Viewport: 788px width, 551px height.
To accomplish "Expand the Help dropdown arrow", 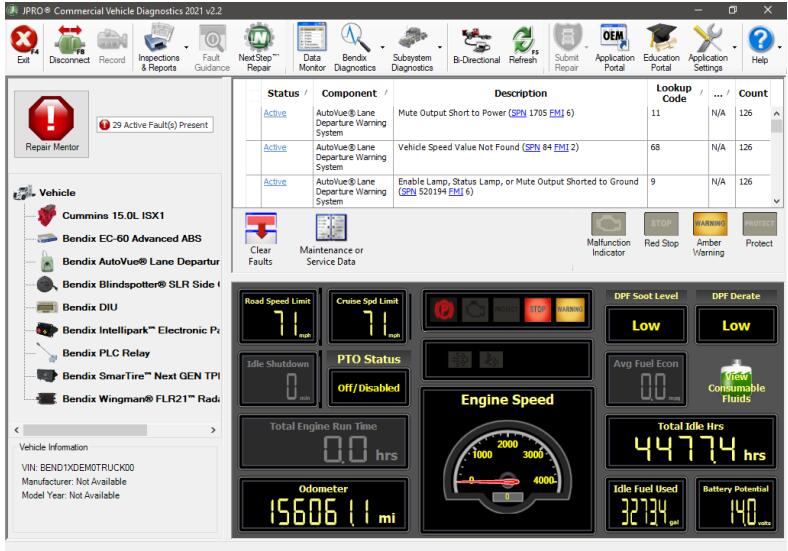I will (779, 48).
